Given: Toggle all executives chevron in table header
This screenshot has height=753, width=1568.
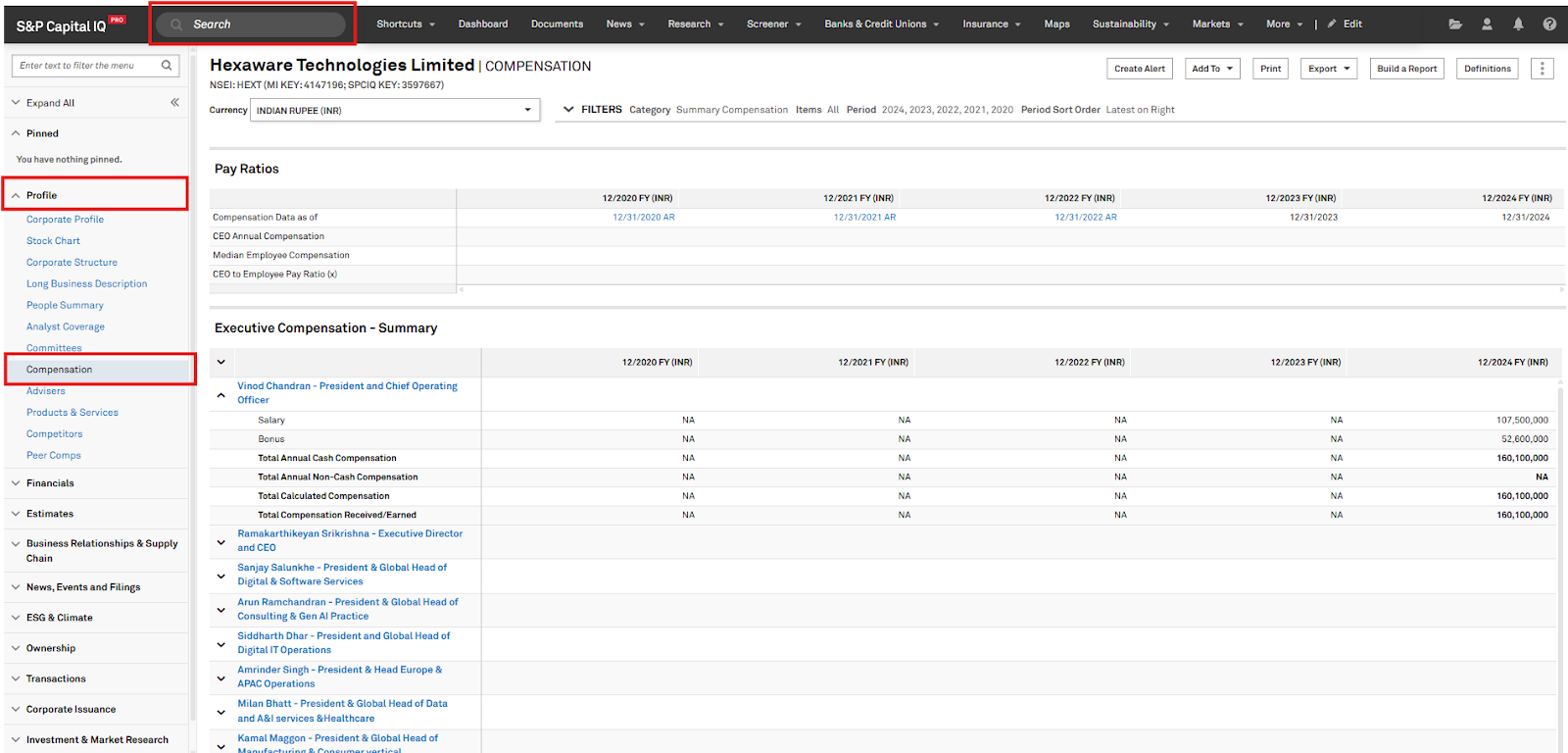Looking at the screenshot, I should click(x=220, y=362).
